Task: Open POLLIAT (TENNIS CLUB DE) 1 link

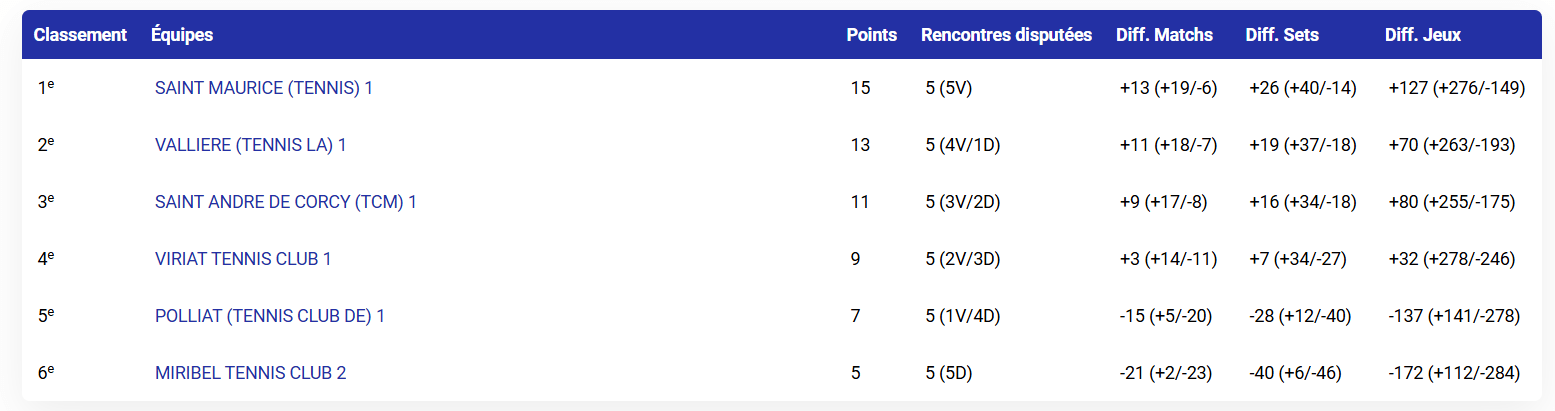Action: coord(269,316)
